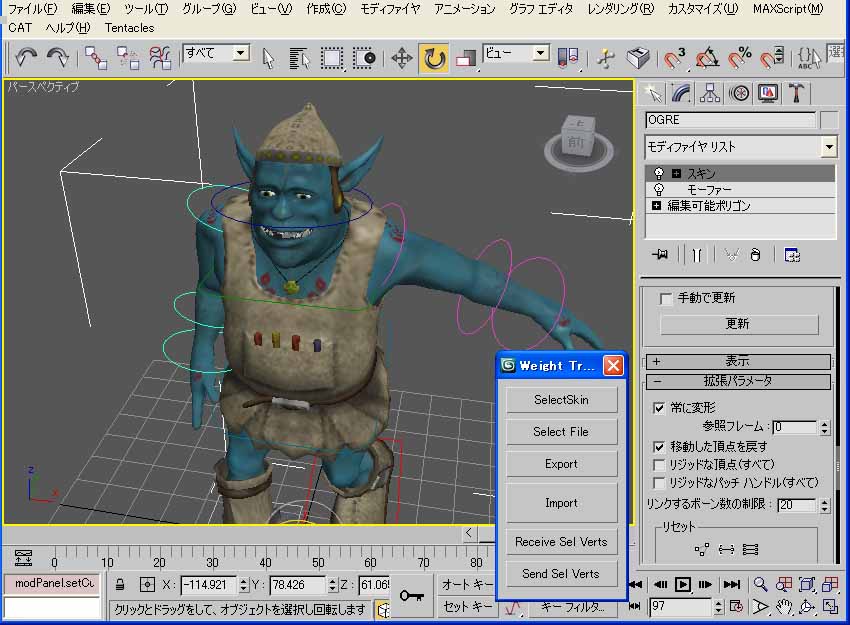Image resolution: width=850 pixels, height=625 pixels.
Task: Open ビュー reference coordinate dropdown
Action: [540, 53]
